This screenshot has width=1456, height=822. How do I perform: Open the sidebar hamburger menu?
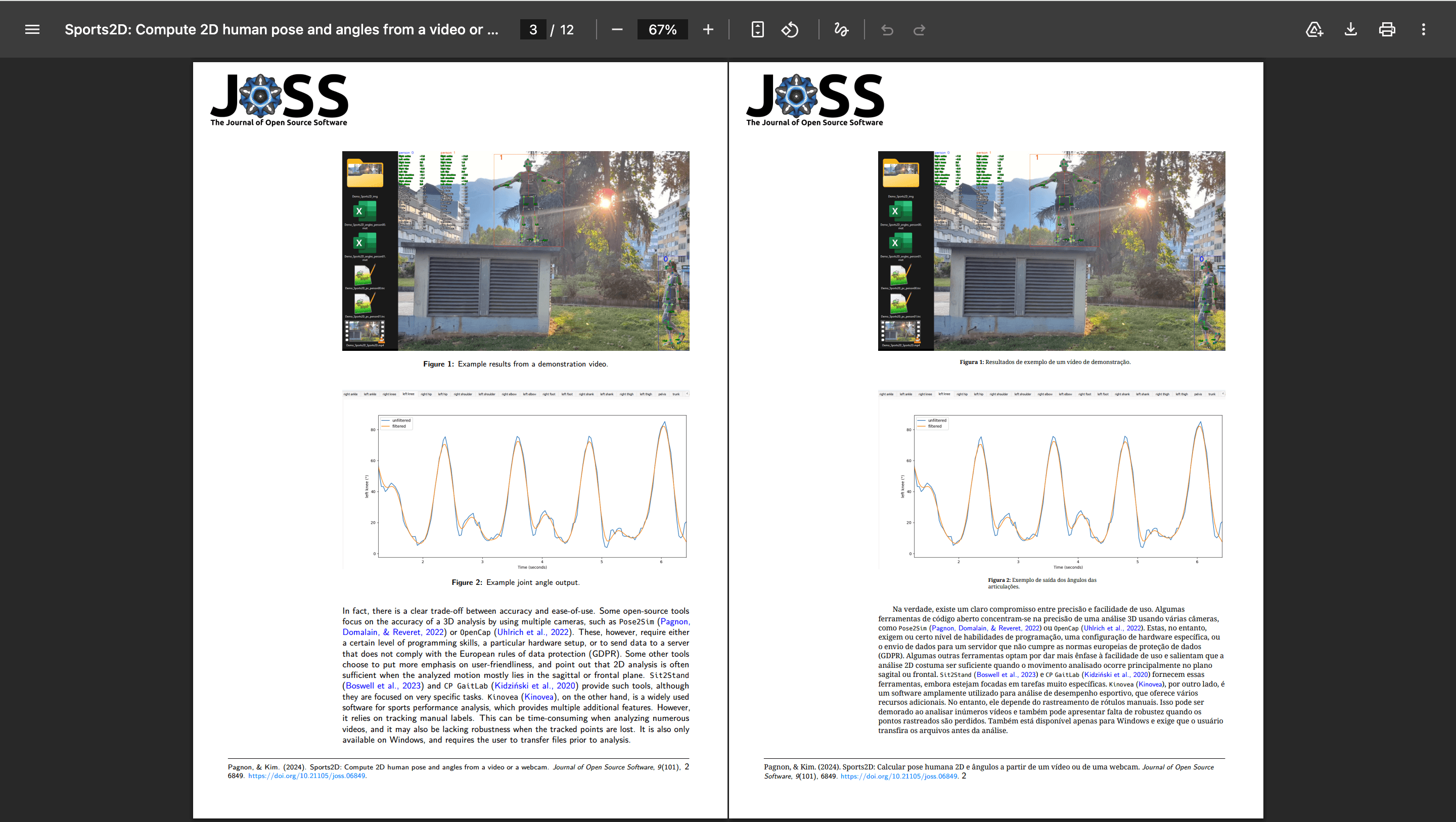32,29
